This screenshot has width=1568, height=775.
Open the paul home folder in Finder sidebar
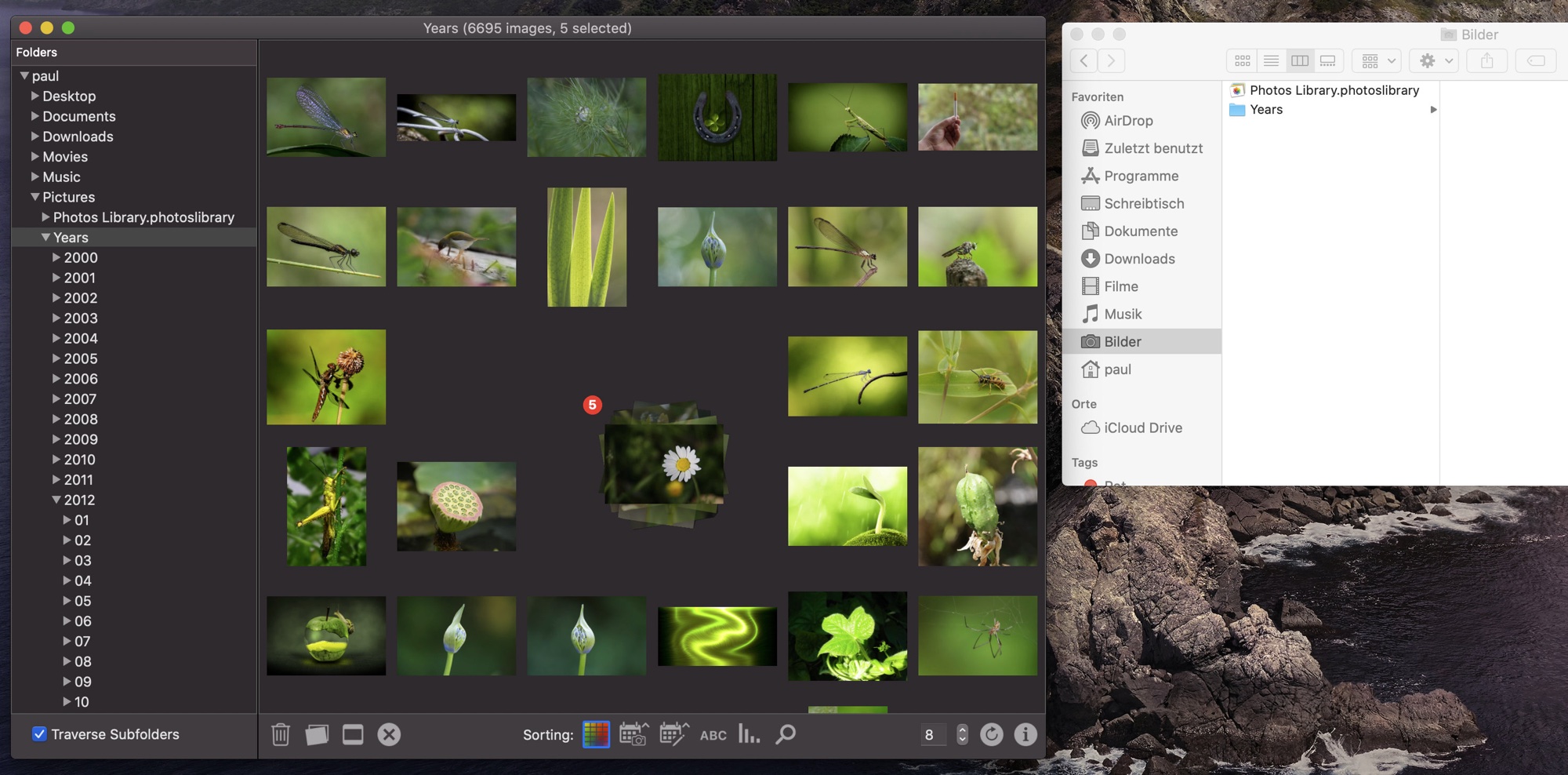pos(1117,369)
